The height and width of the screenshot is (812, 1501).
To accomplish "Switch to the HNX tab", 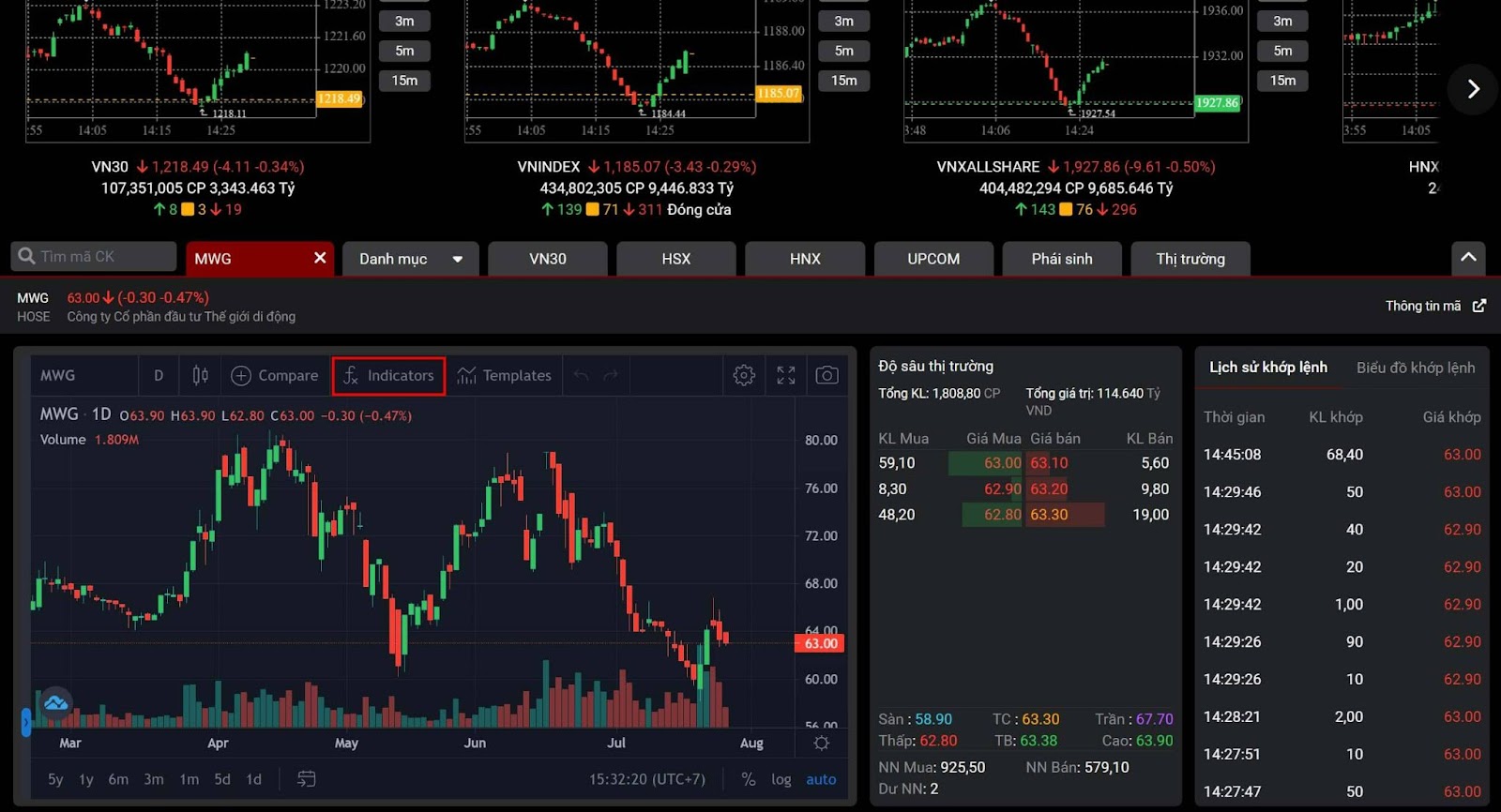I will (805, 259).
